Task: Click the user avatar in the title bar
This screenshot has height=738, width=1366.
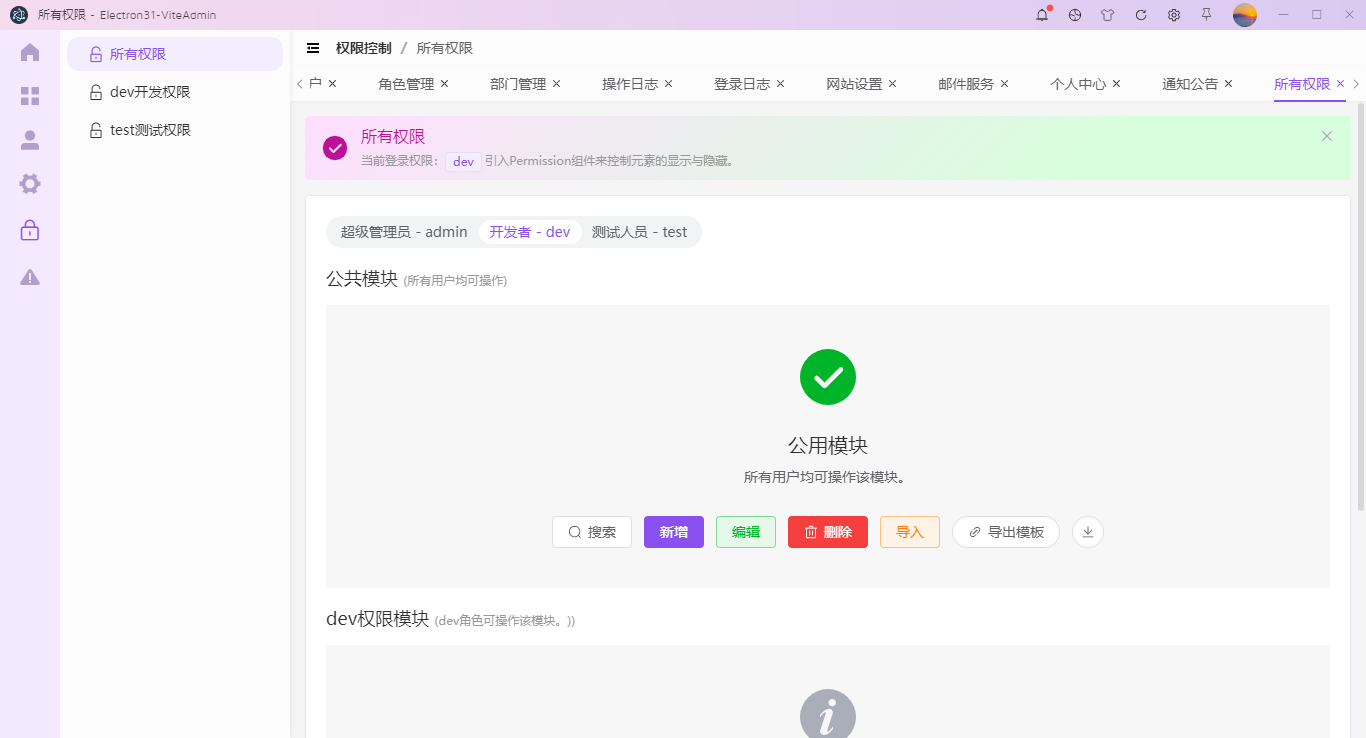Action: click(1243, 15)
